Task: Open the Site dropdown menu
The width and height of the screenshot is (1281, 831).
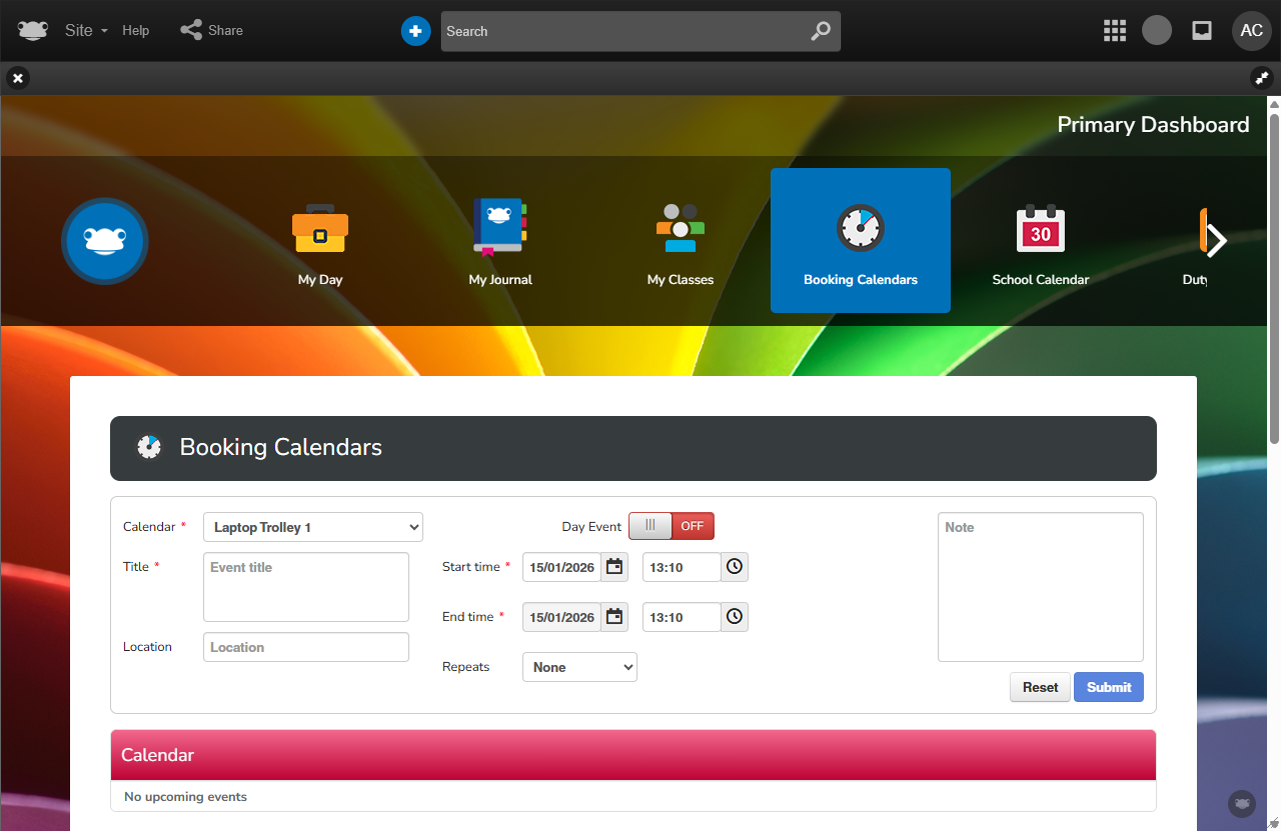Action: pos(86,31)
